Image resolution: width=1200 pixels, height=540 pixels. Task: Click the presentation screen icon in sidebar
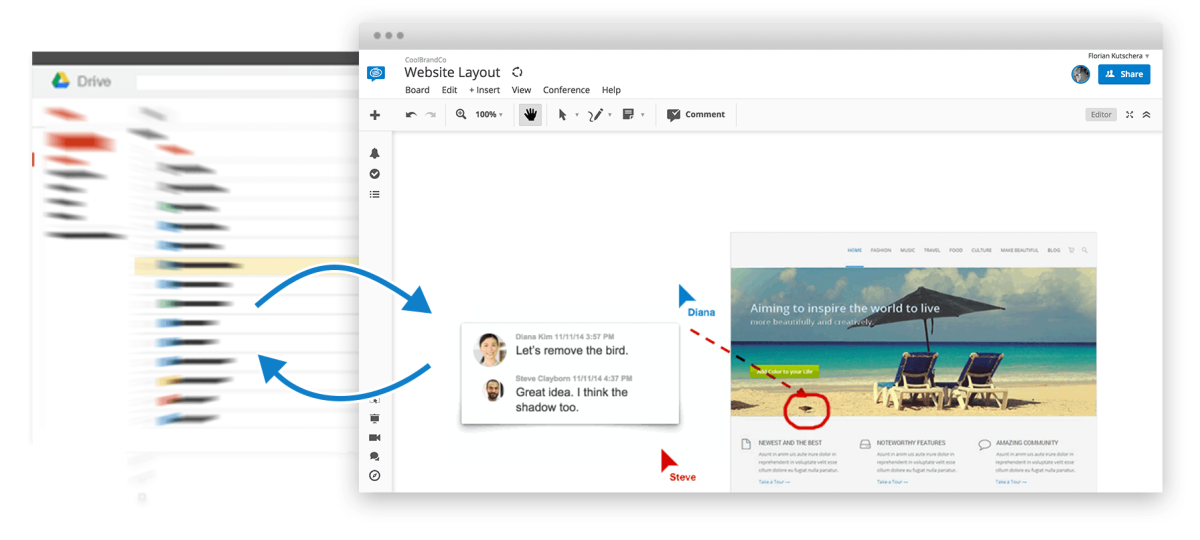tap(375, 418)
